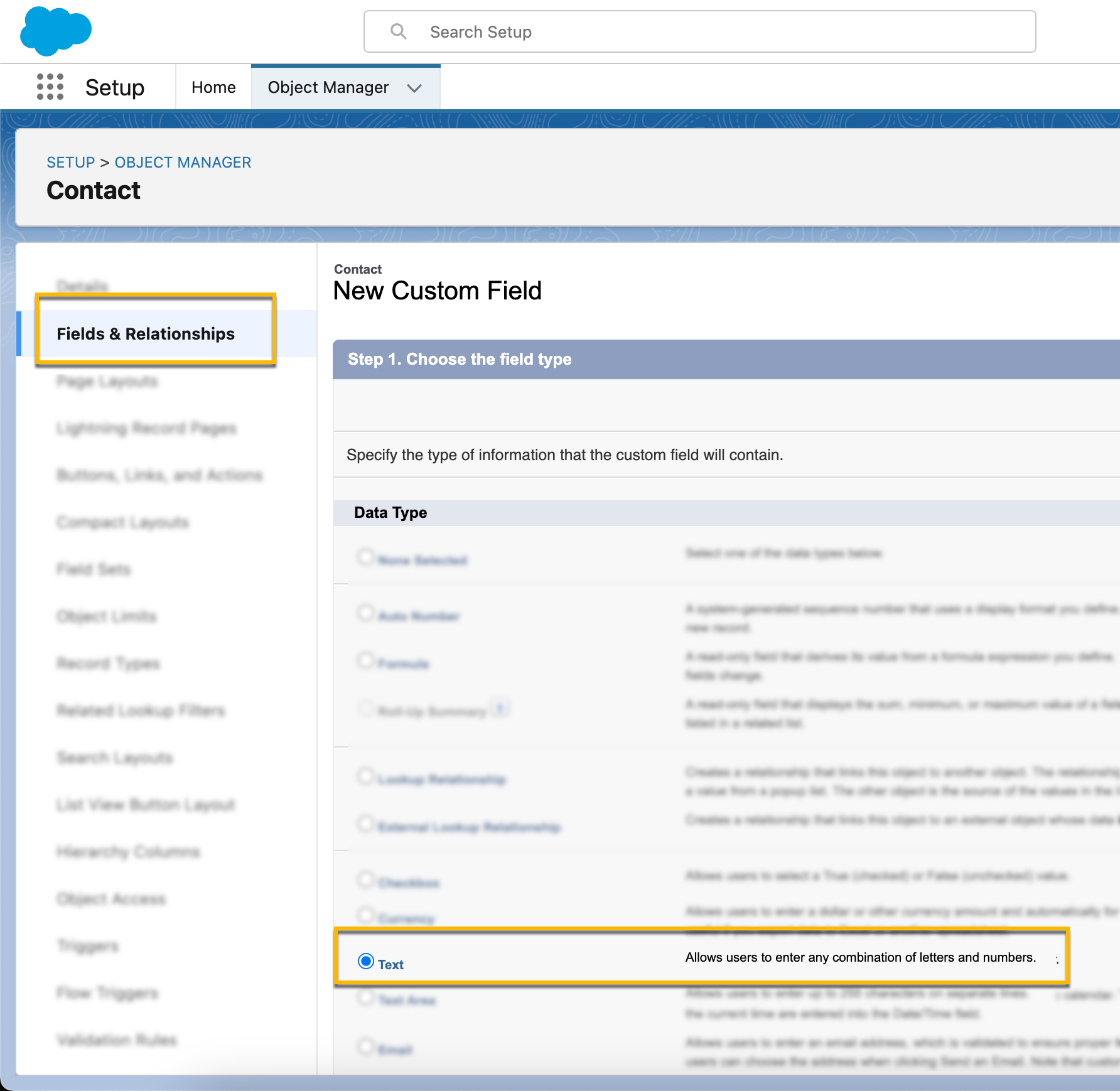Image resolution: width=1120 pixels, height=1091 pixels.
Task: Click the Setup app name label
Action: (115, 87)
